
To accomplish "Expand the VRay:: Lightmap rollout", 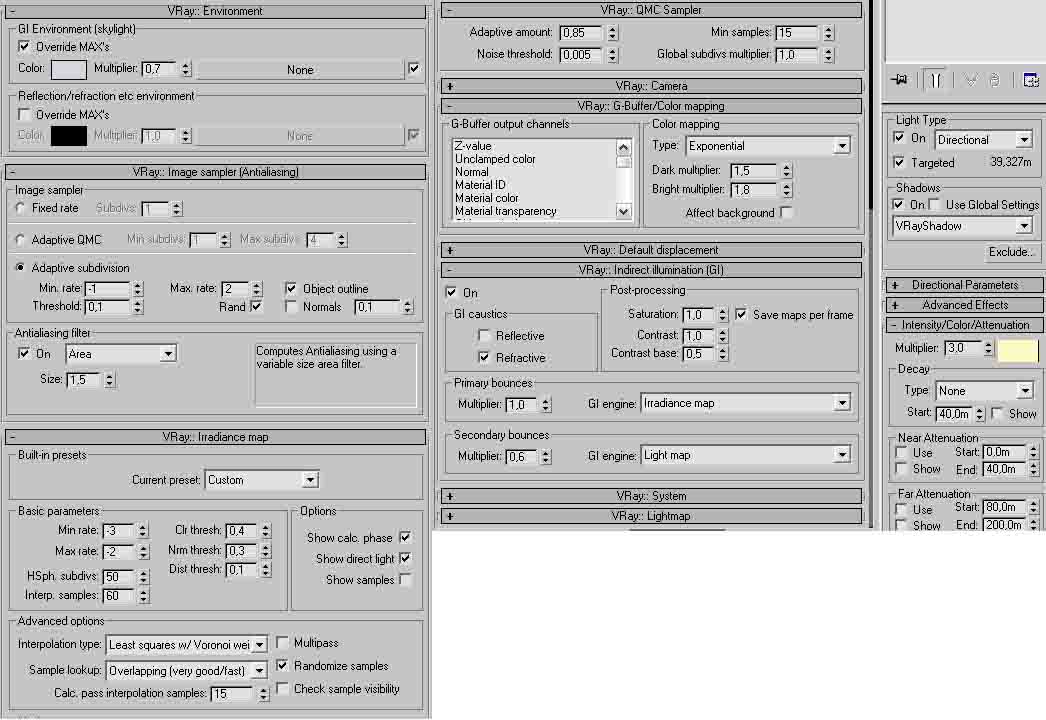I will 651,516.
